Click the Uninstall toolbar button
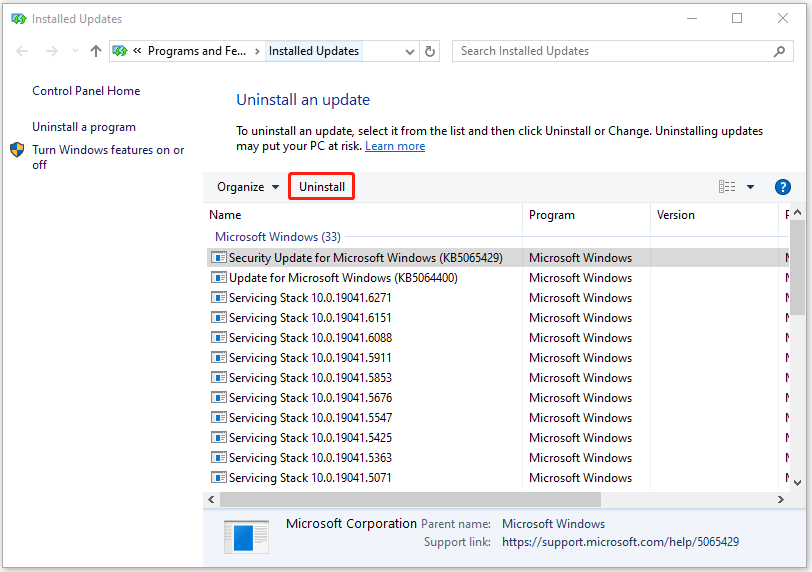812x572 pixels. 322,187
